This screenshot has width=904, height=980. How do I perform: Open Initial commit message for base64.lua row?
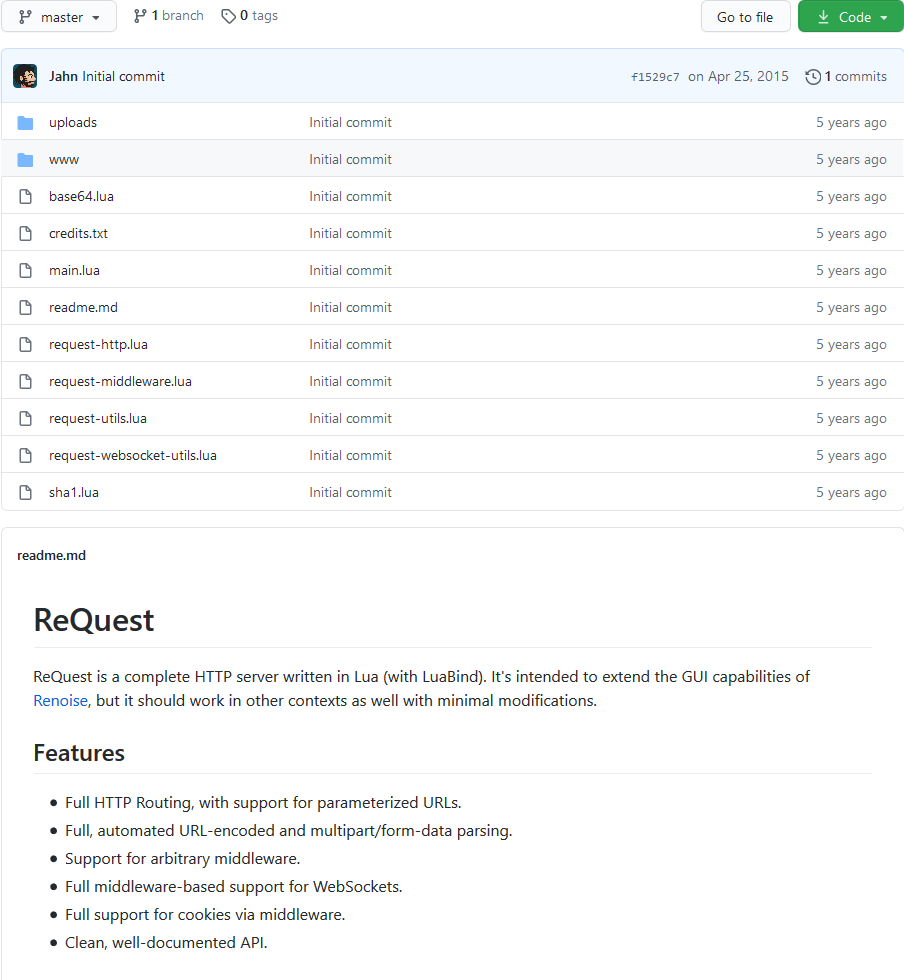[x=351, y=196]
